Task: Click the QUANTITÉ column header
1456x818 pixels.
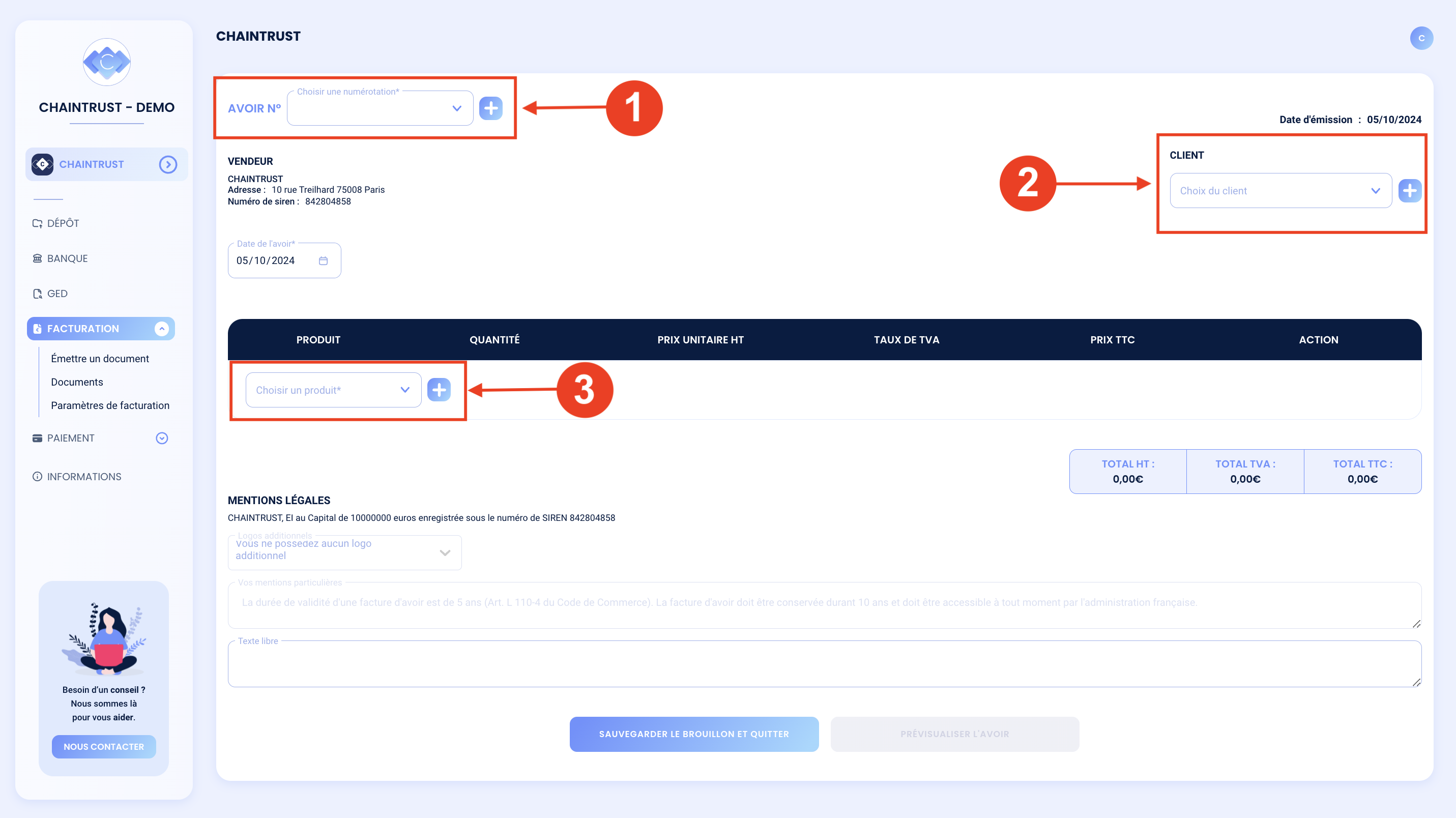Action: coord(494,340)
